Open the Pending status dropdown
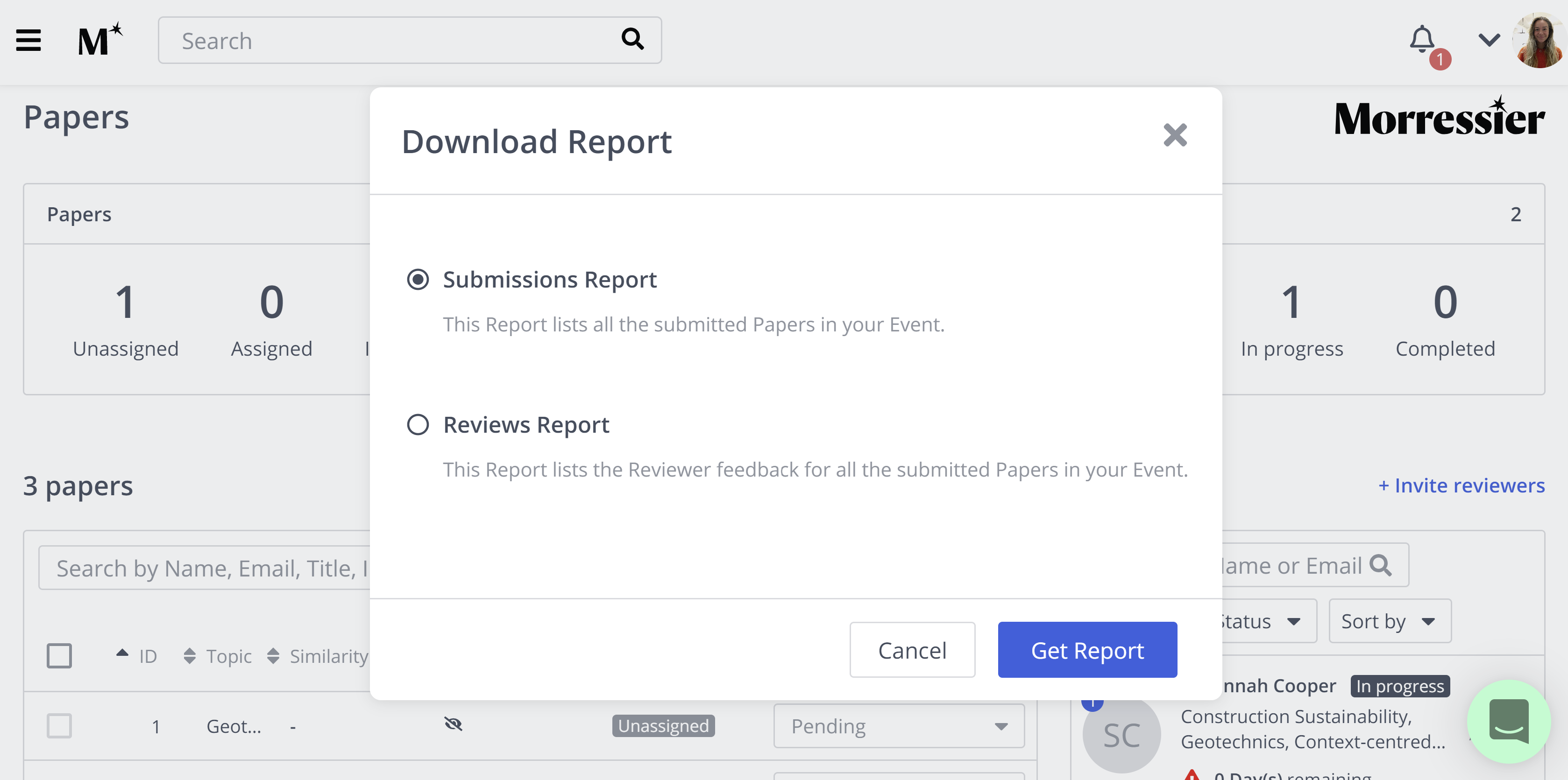 point(898,726)
